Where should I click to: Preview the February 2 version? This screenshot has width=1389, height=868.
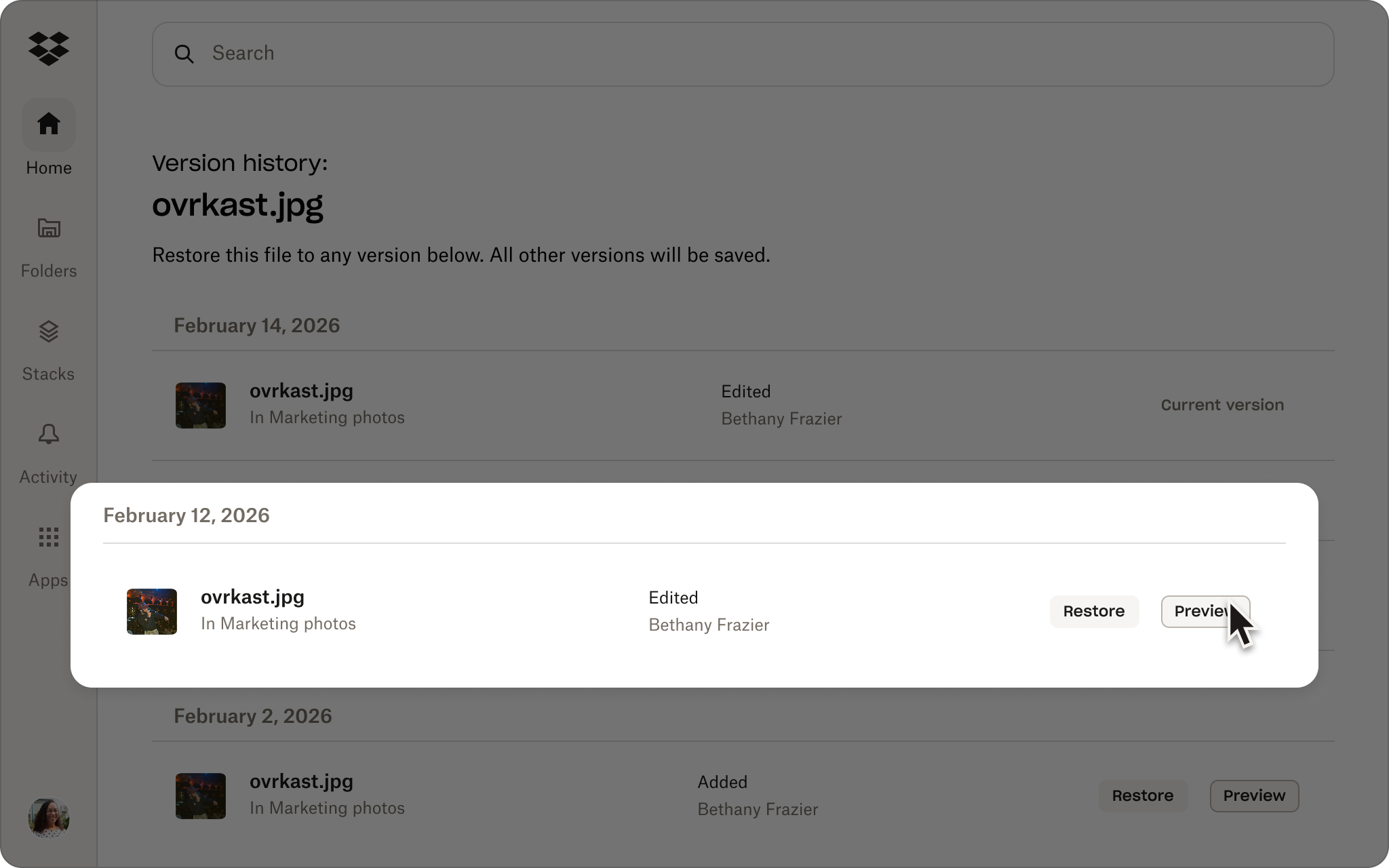point(1254,795)
